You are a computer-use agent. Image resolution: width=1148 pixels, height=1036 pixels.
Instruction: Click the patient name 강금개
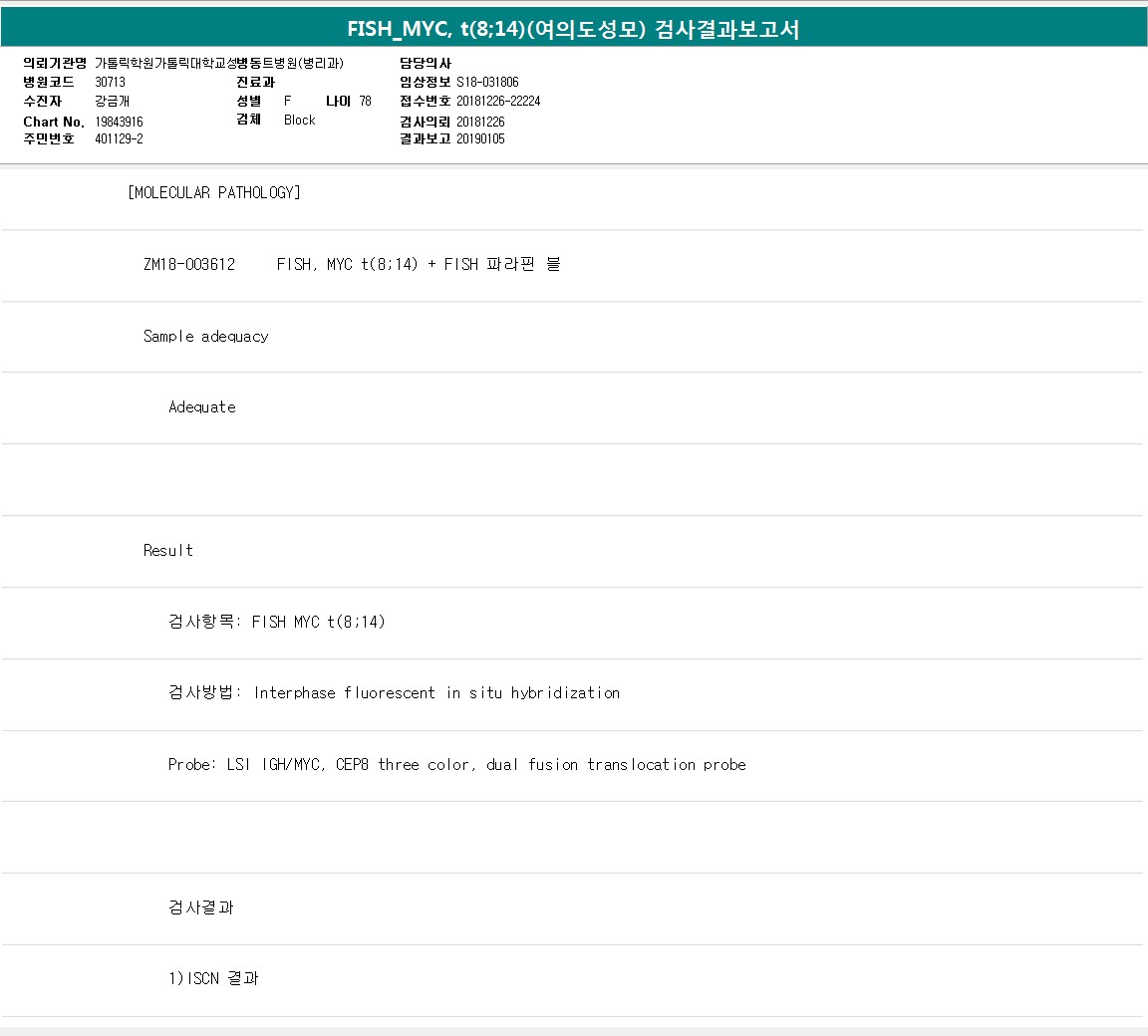tap(112, 101)
